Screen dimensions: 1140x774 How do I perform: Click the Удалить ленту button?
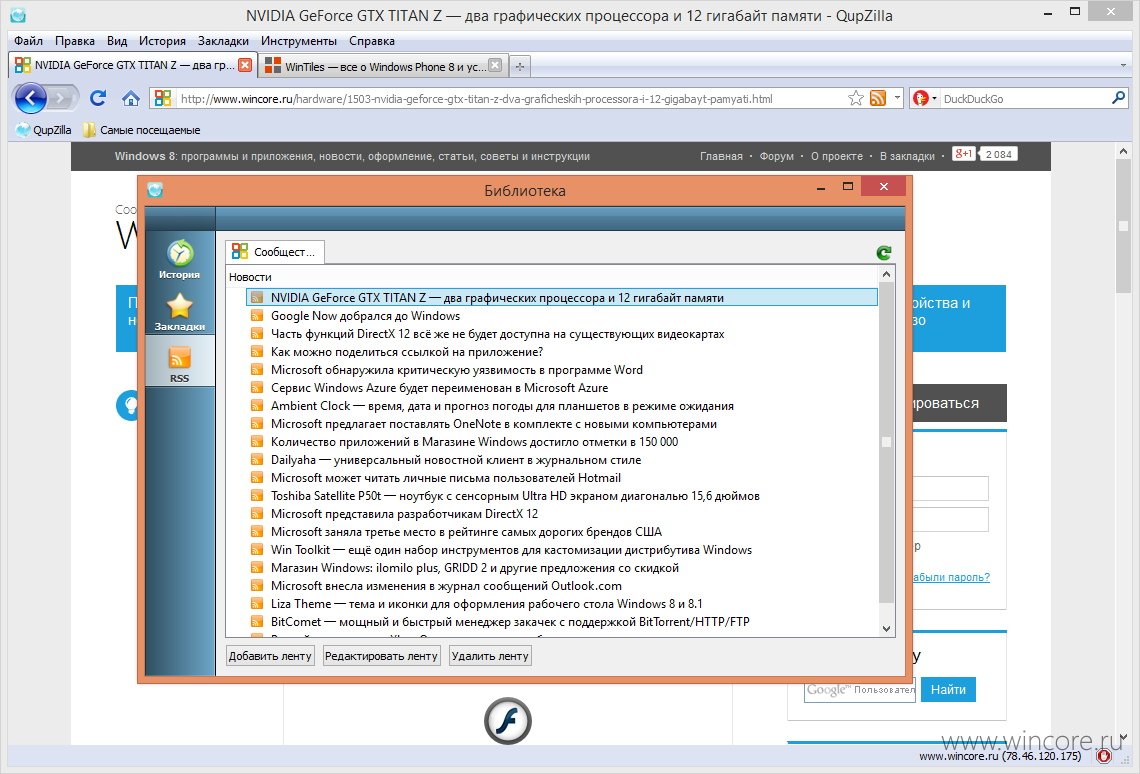point(490,656)
